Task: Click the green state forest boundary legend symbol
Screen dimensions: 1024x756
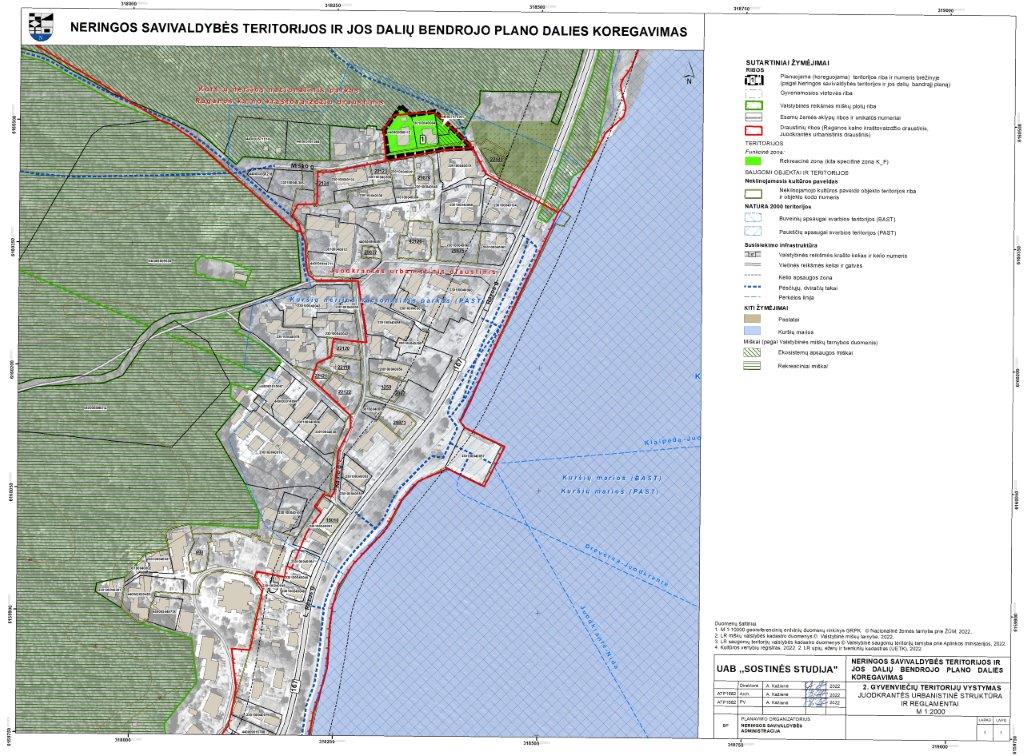Action: tap(756, 105)
